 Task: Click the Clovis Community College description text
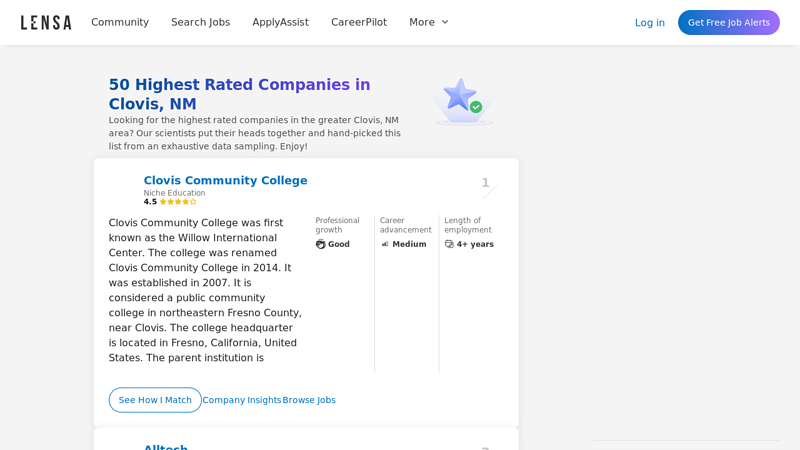pyautogui.click(x=205, y=290)
